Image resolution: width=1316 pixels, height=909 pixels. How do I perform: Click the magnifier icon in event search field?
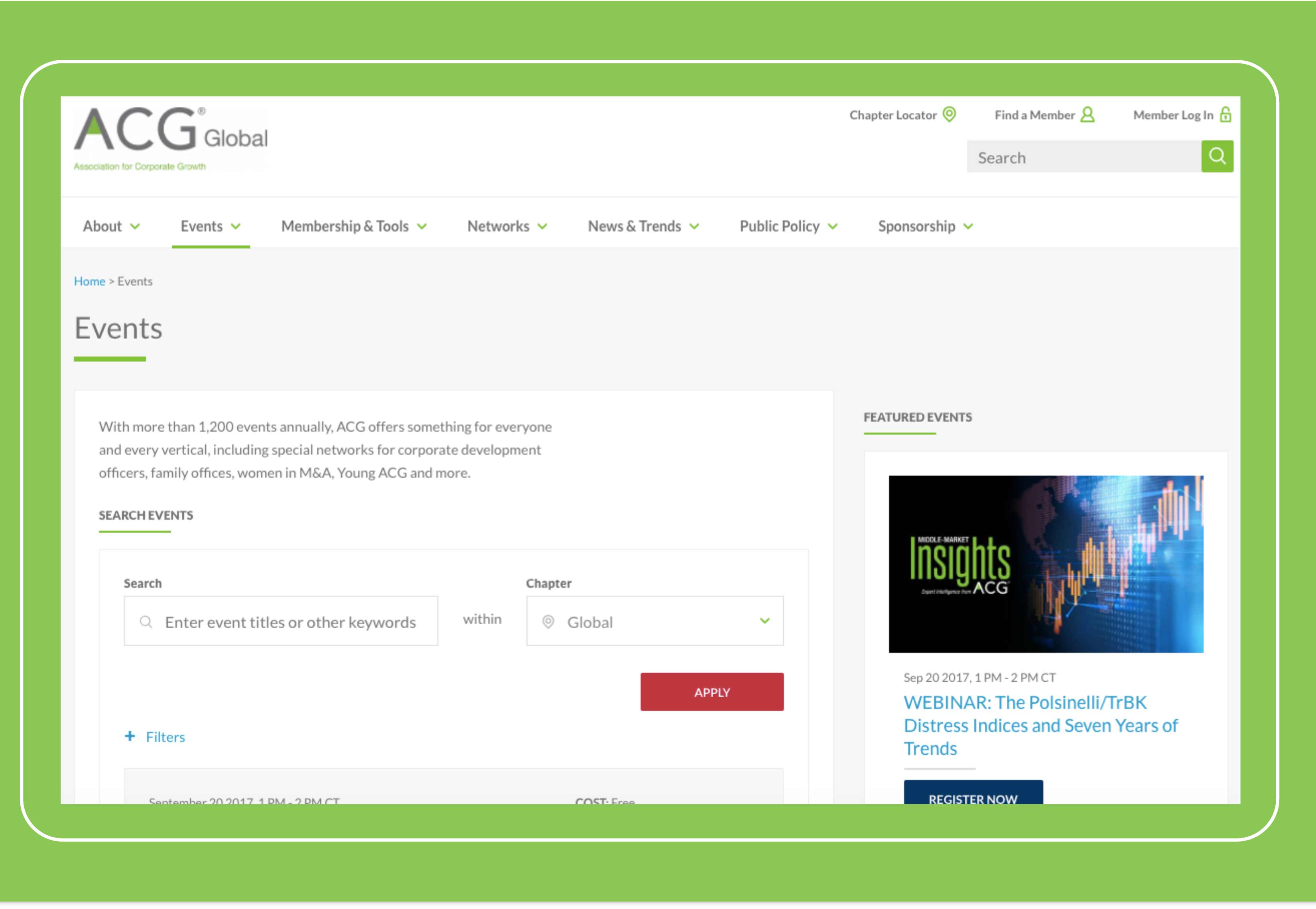click(146, 622)
